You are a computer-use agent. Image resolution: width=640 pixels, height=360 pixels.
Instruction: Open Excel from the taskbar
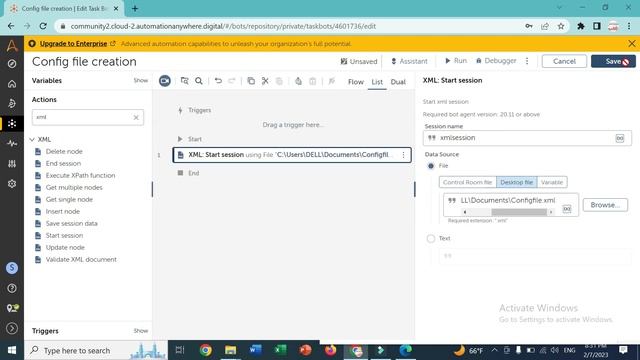(280, 350)
